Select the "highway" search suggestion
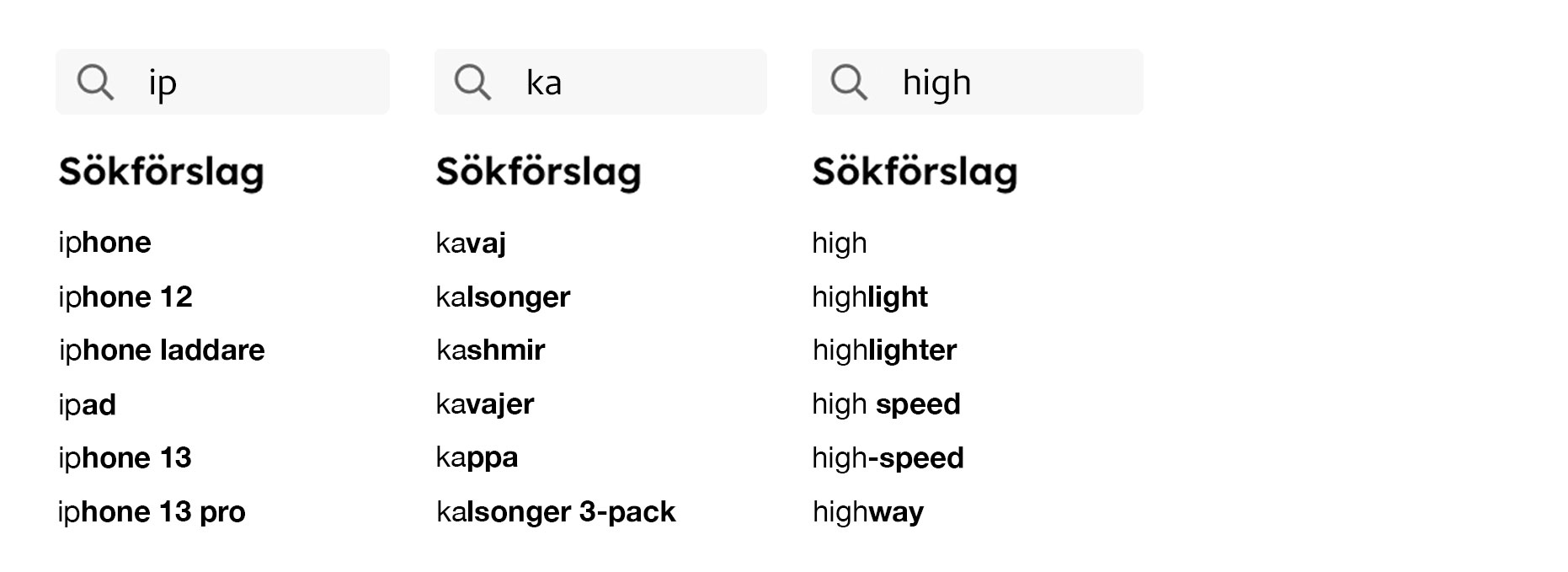Viewport: 1568px width, 572px height. [868, 512]
